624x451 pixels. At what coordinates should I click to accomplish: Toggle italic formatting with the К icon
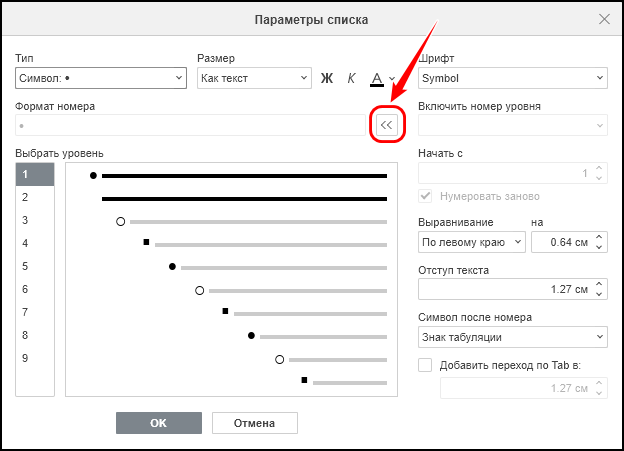click(351, 78)
